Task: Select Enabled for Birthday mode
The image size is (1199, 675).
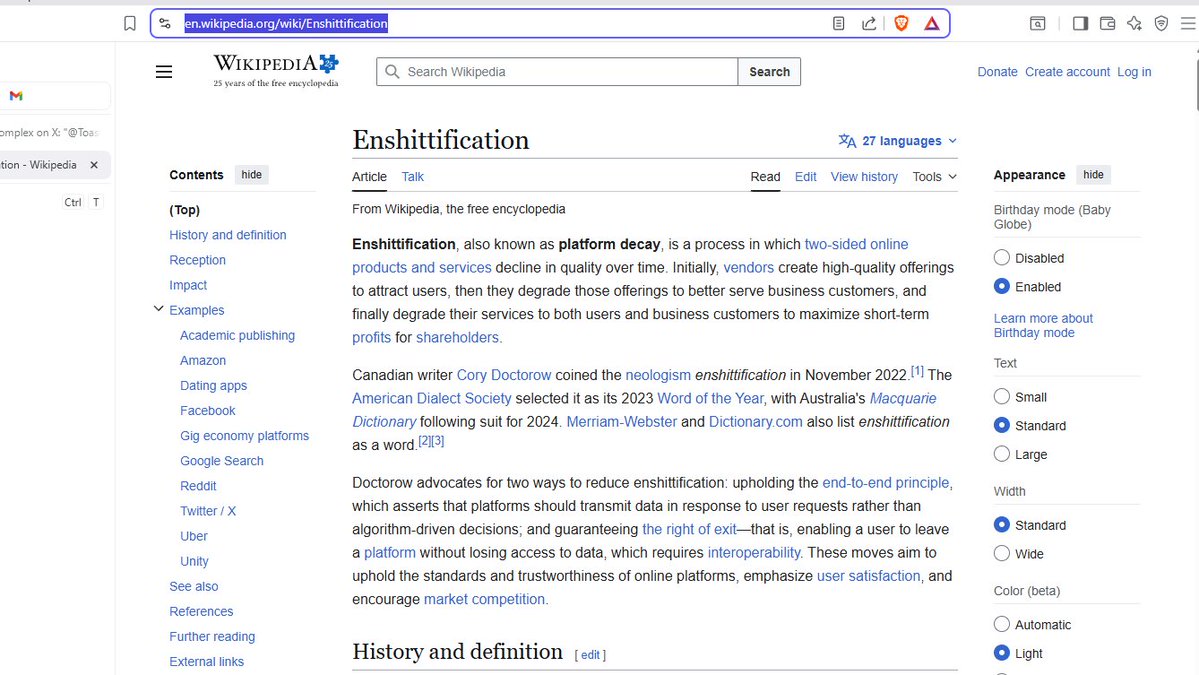Action: [1002, 287]
